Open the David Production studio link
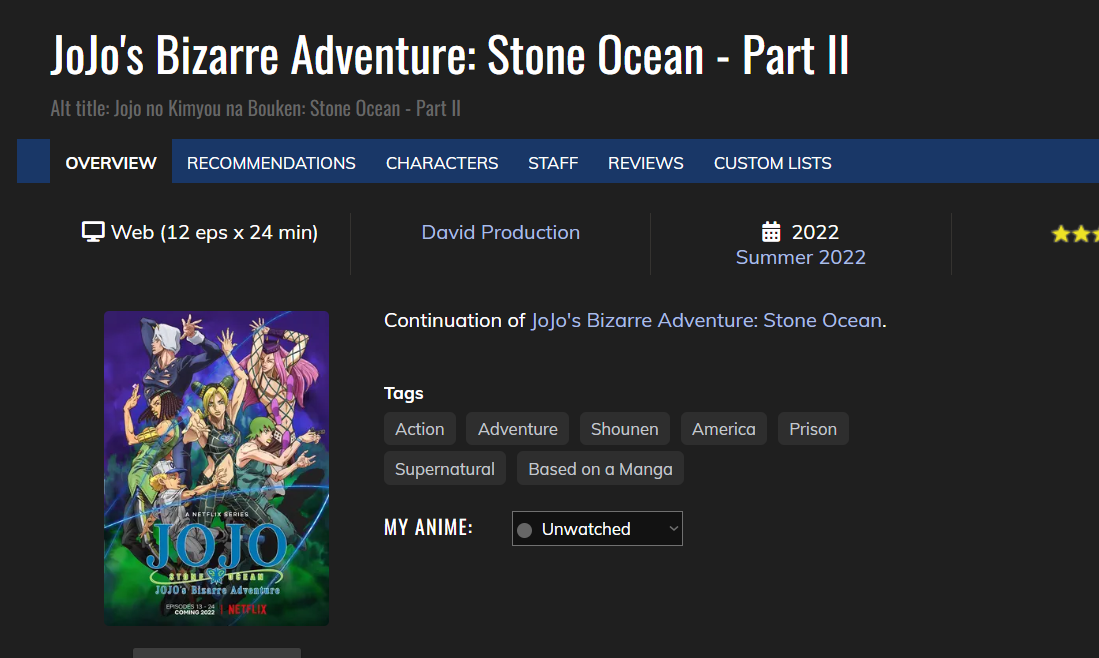 click(500, 232)
